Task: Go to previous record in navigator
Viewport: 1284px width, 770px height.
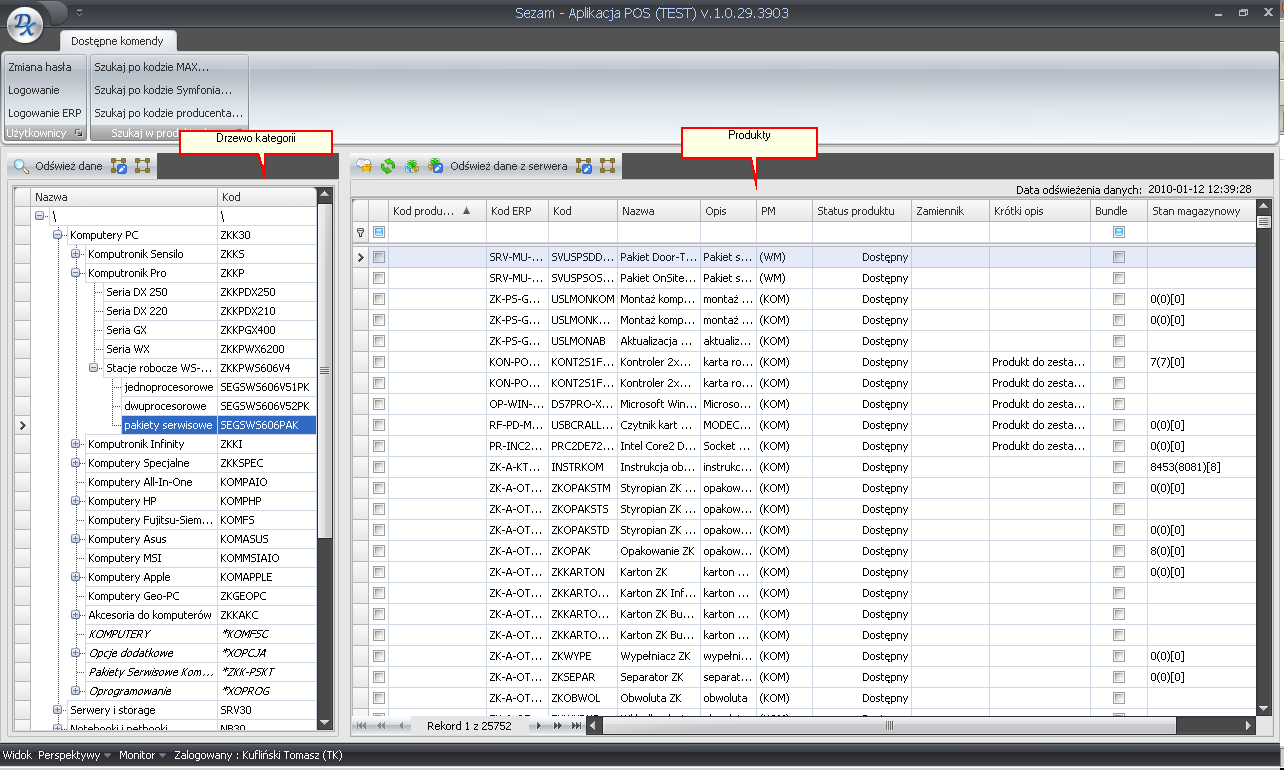Action: pyautogui.click(x=402, y=726)
